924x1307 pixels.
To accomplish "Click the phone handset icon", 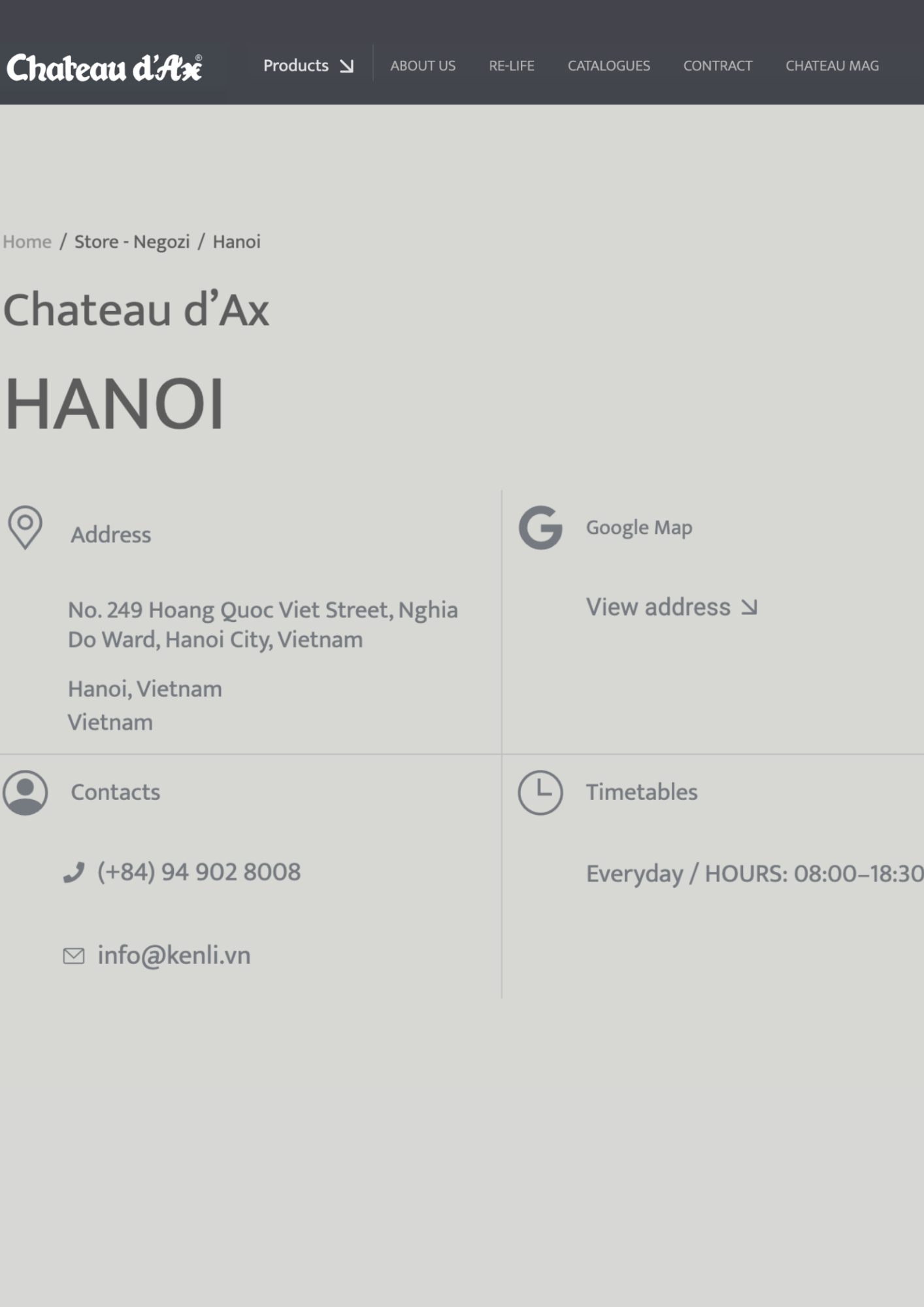I will pos(74,872).
